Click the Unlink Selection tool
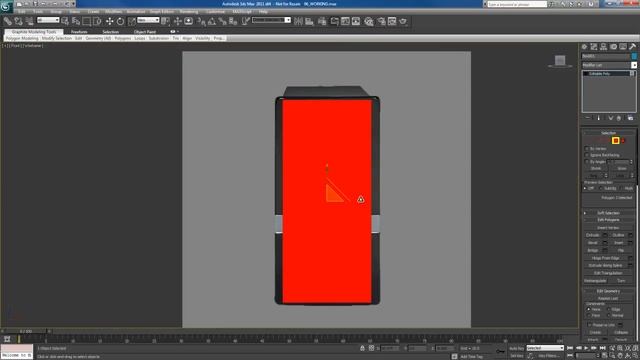Screen dimensions: 640x360 point(18,21)
